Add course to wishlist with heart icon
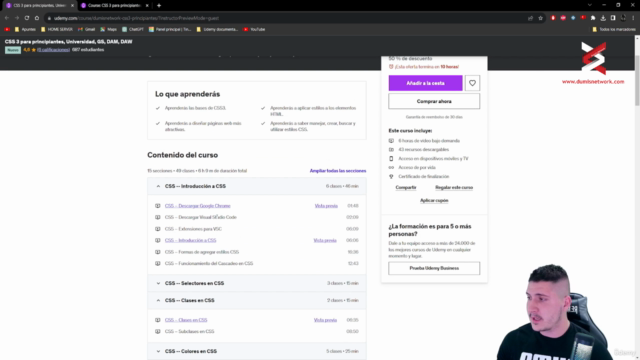Screen dimensions: 640x360 472,83
